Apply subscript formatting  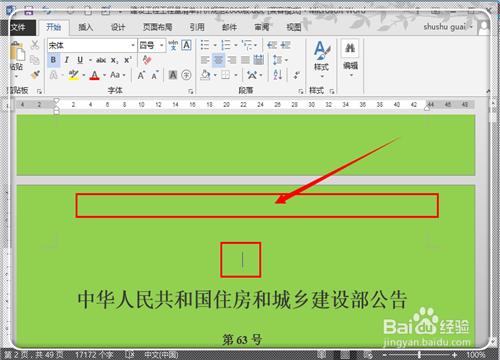(x=114, y=60)
